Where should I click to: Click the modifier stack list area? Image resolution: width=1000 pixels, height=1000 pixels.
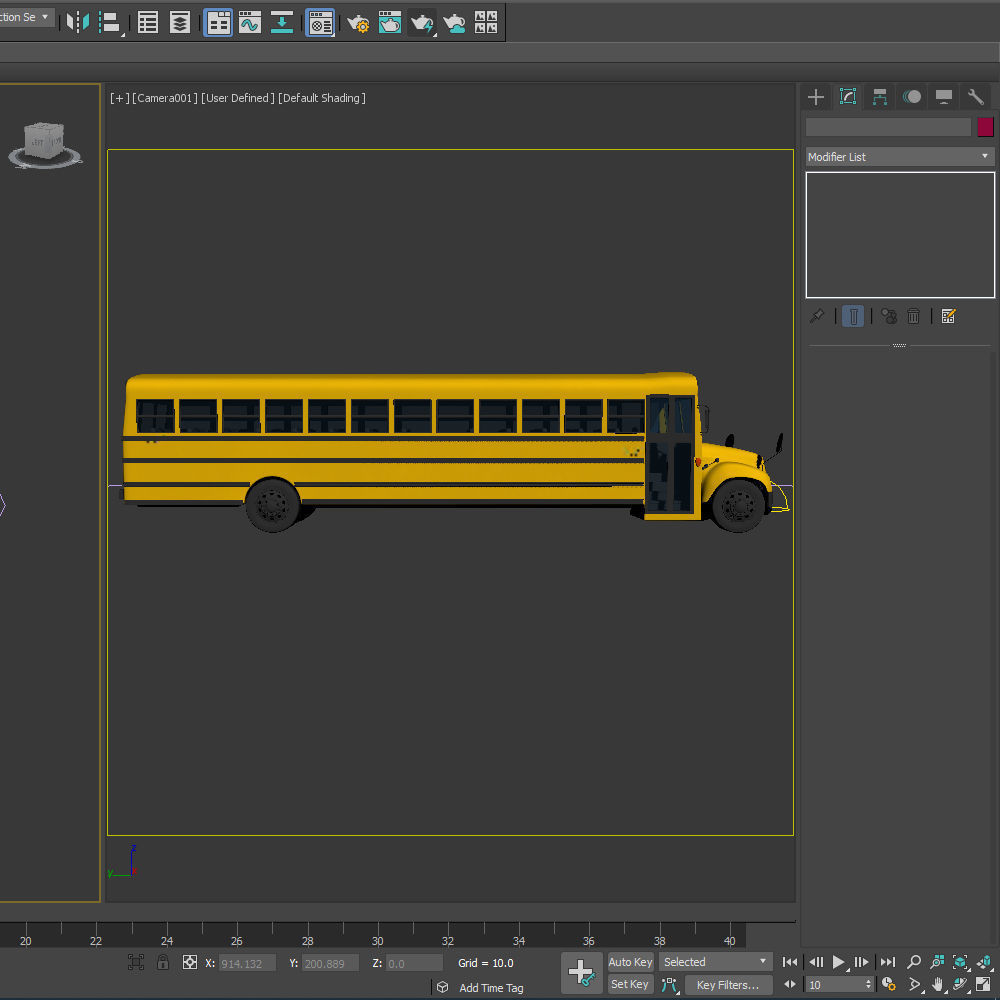[900, 235]
